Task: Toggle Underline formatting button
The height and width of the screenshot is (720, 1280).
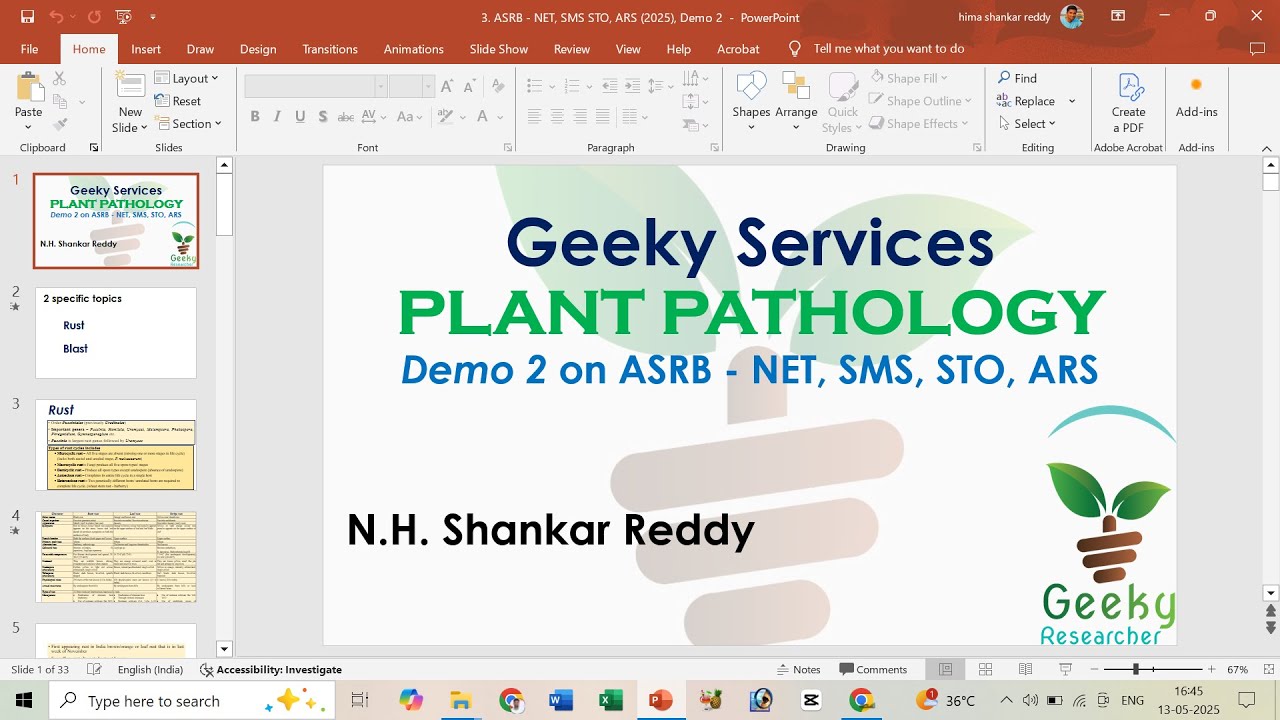Action: (x=300, y=117)
